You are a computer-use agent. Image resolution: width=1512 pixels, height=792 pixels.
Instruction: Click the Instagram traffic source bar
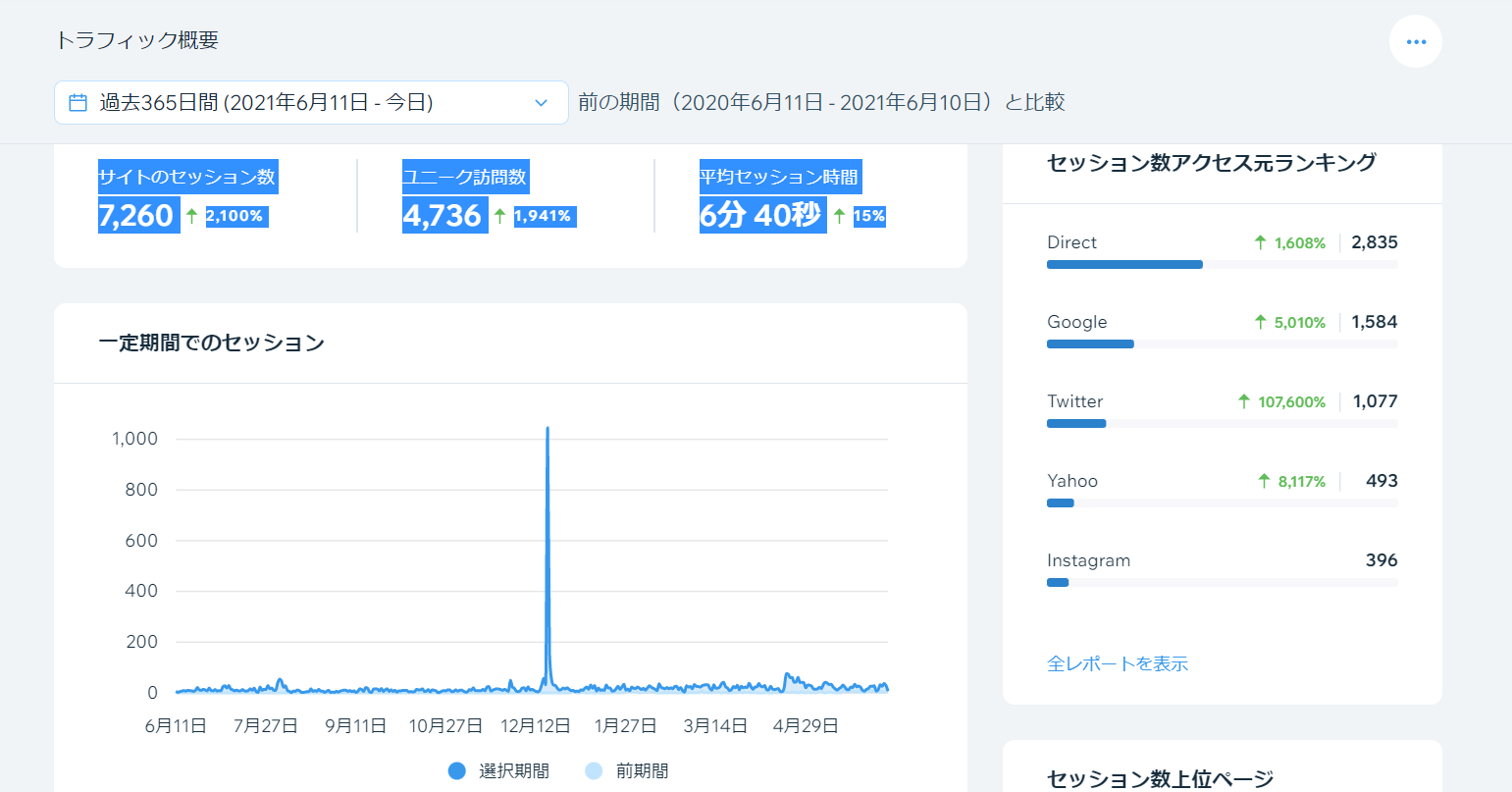pos(1058,583)
